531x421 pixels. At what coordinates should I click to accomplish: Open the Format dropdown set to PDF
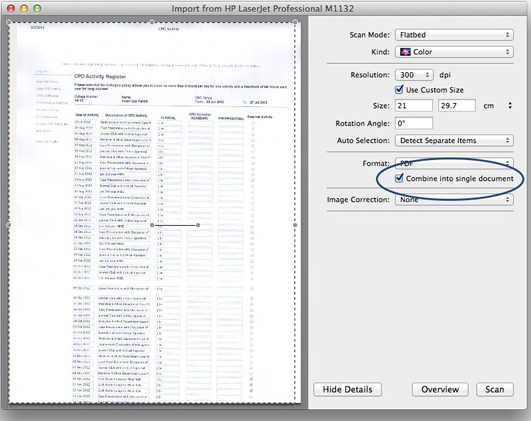click(454, 163)
